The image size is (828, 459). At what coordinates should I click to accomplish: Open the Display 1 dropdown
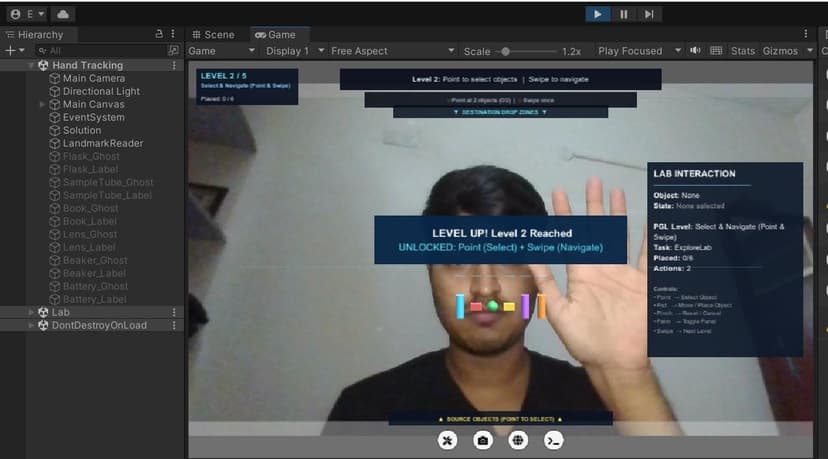(295, 51)
